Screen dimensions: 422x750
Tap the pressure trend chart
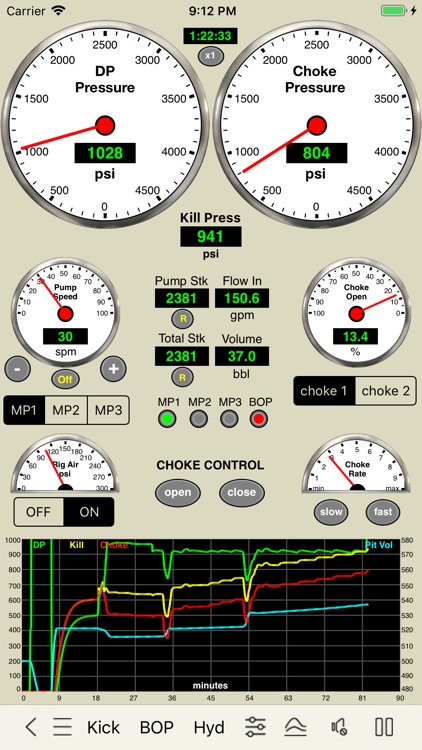point(211,615)
